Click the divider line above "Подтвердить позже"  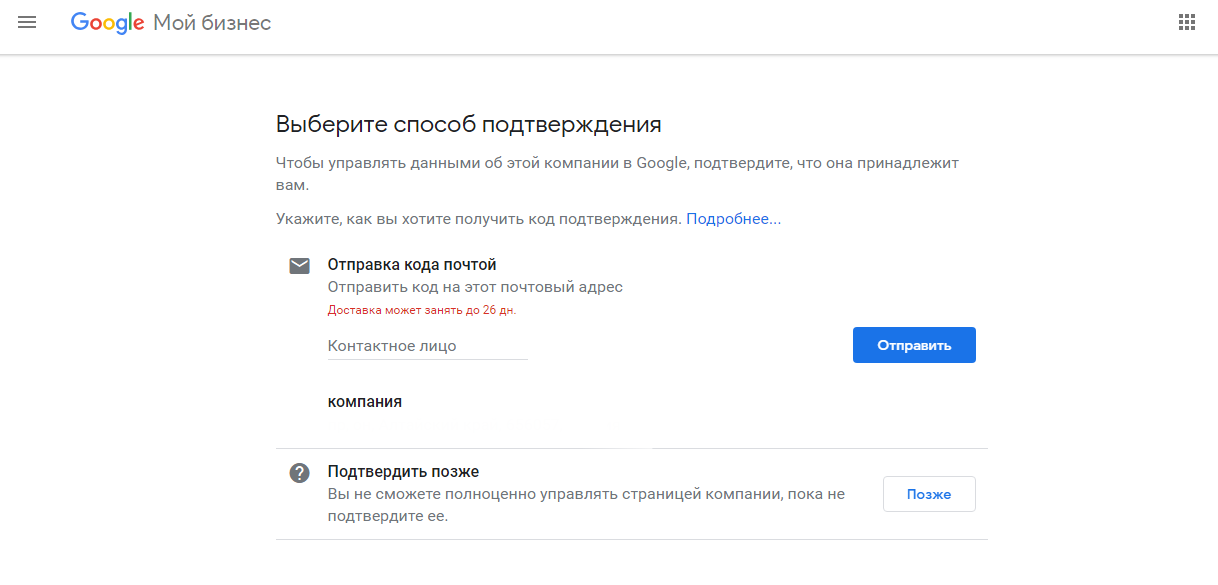[x=631, y=448]
